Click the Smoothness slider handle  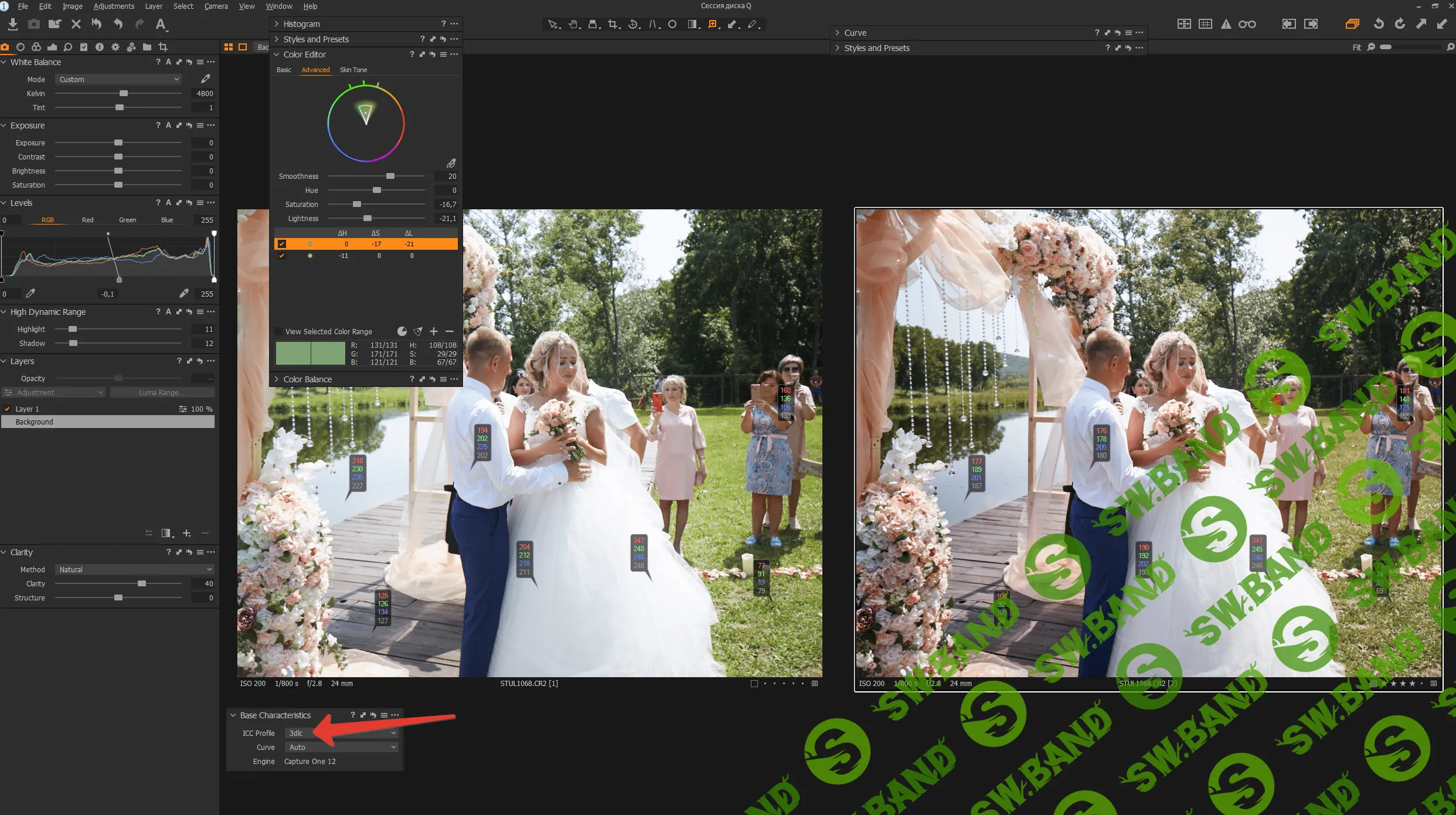[x=390, y=176]
